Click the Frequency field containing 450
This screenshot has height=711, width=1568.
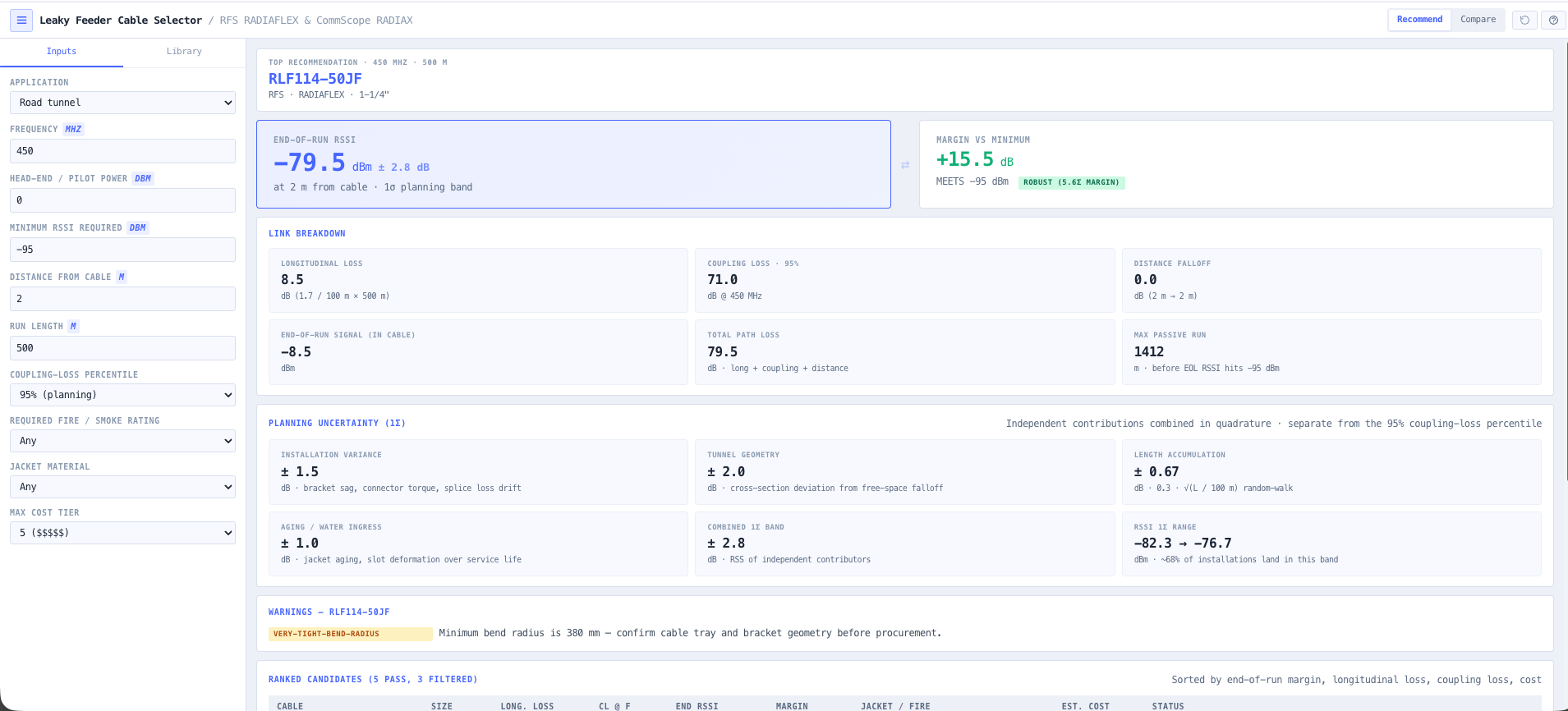(x=122, y=151)
